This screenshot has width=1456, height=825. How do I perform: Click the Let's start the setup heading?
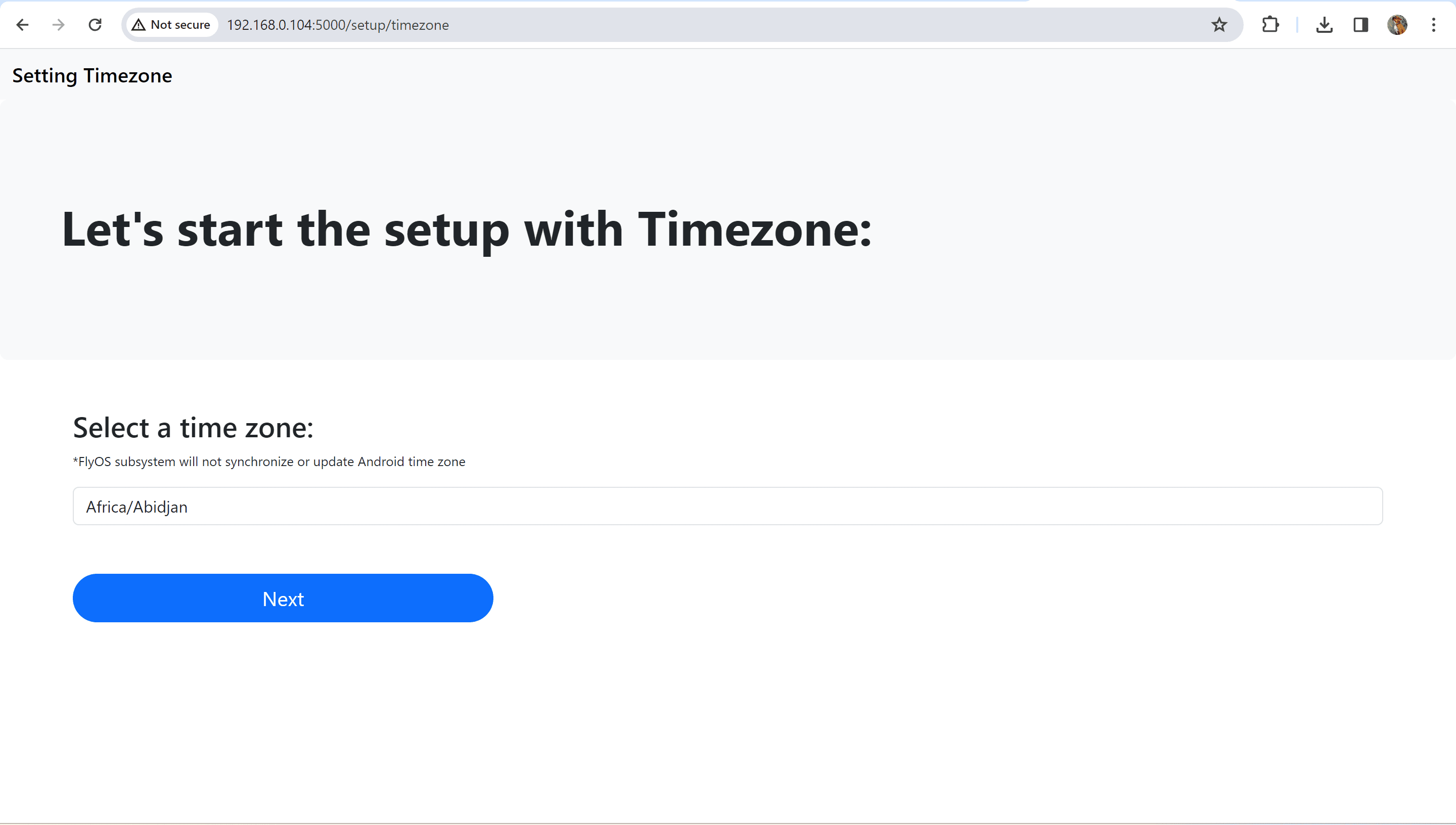466,230
